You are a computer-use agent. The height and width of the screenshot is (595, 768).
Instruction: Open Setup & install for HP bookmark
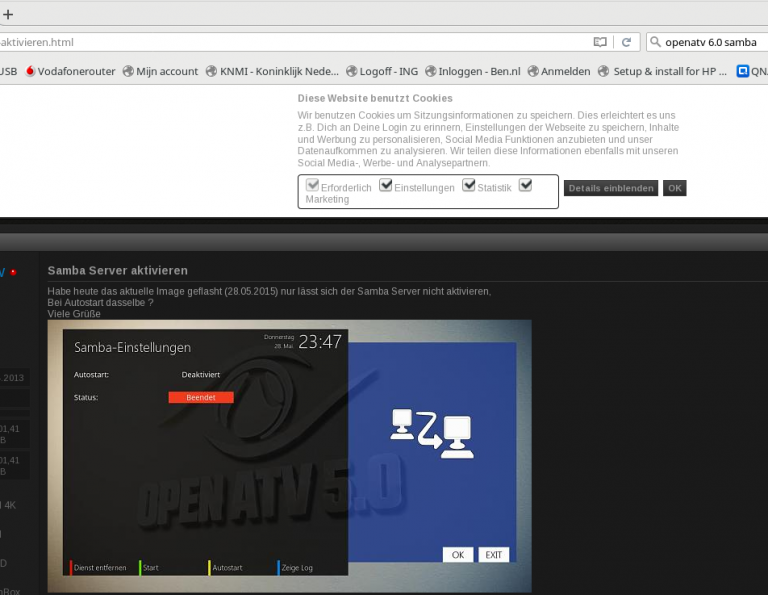point(663,71)
